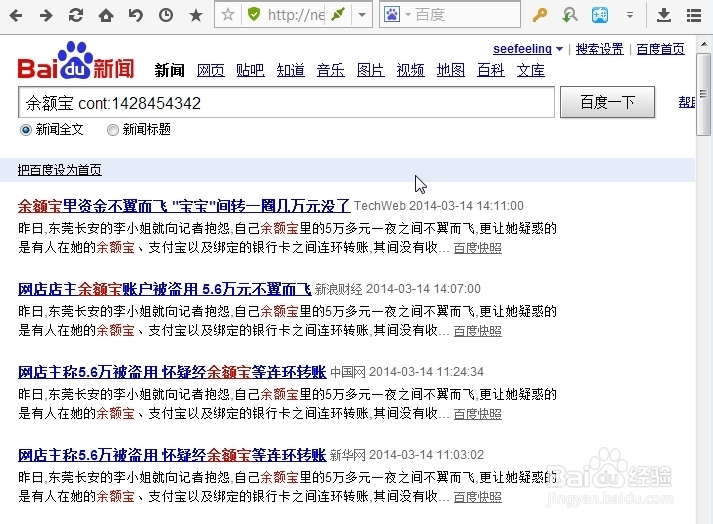Open the 新华网 headline 网店主称5.6万被盗用

pos(172,455)
